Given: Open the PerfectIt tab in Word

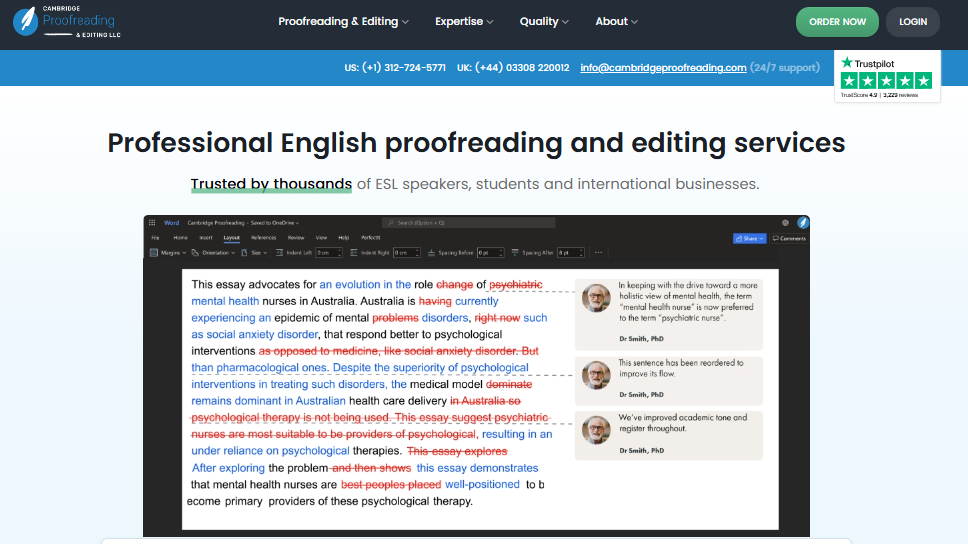Looking at the screenshot, I should pos(370,238).
